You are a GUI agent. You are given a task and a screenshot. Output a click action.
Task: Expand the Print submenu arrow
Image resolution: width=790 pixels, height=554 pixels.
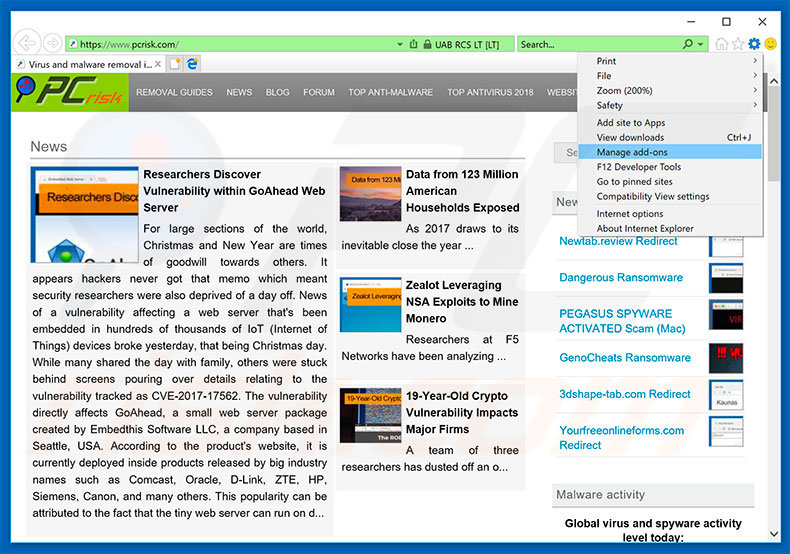pos(755,60)
